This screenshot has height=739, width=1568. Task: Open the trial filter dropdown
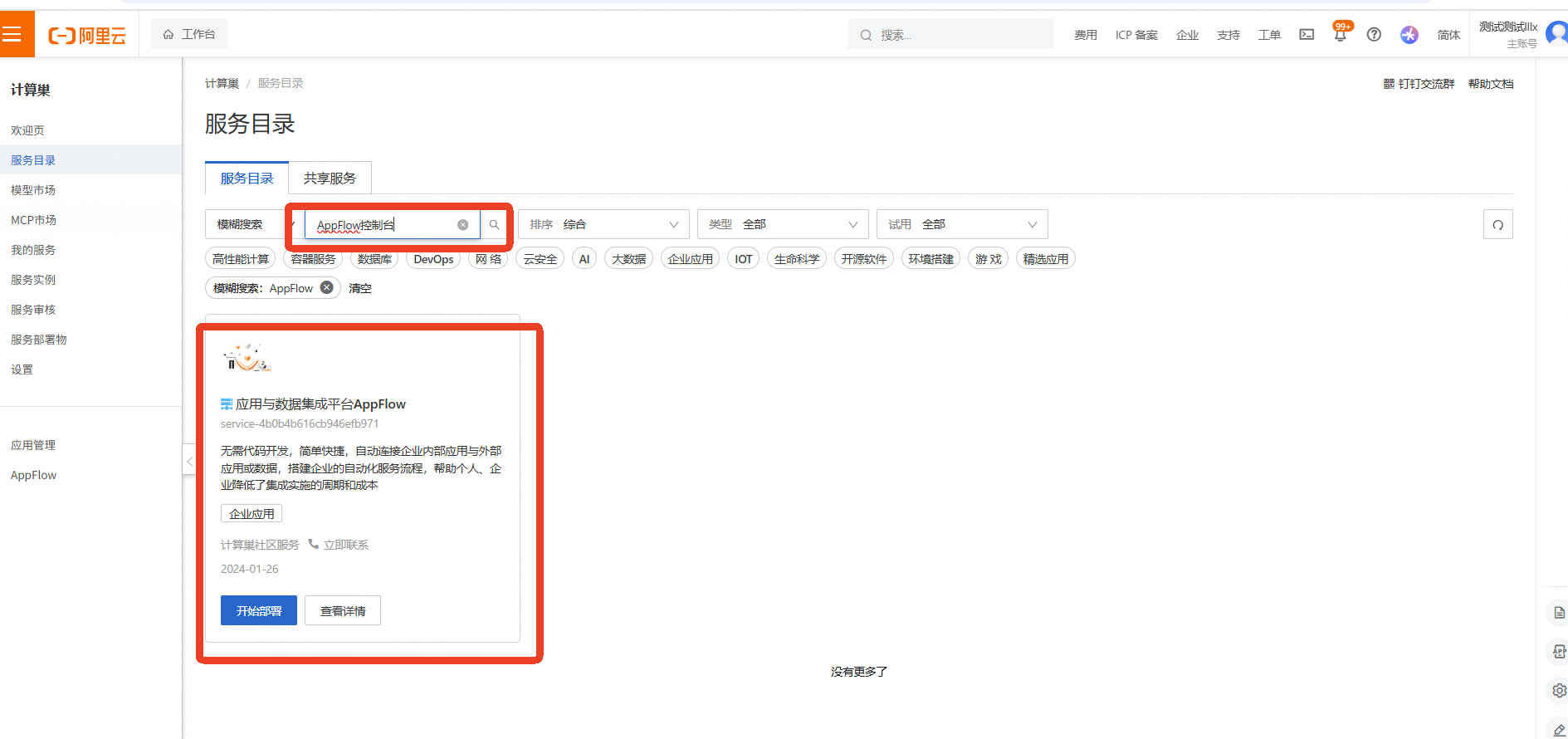point(962,224)
